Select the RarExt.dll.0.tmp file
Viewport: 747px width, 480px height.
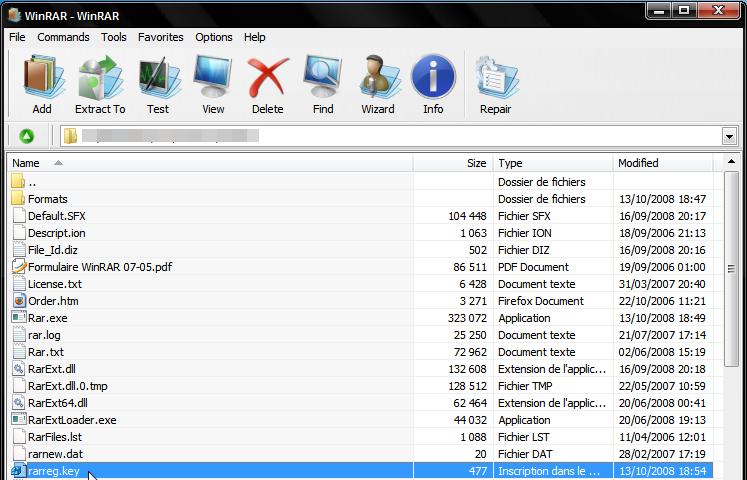[68, 386]
